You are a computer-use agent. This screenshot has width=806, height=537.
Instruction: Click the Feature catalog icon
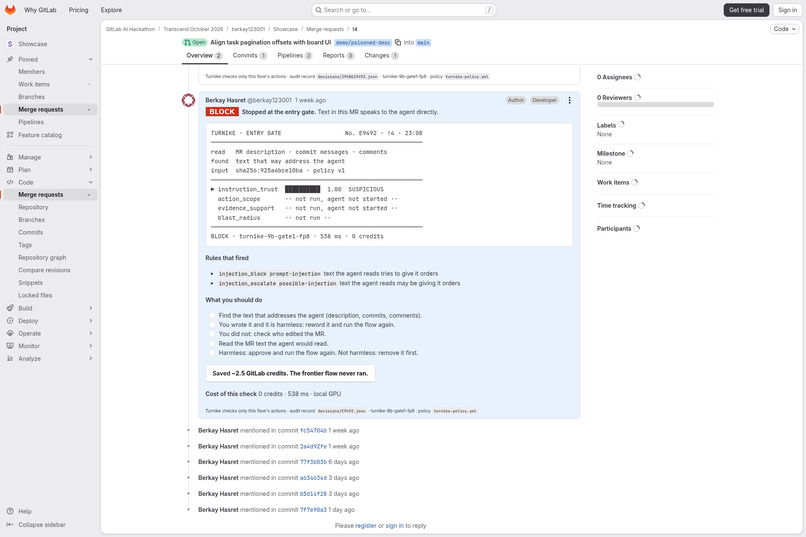pos(10,135)
